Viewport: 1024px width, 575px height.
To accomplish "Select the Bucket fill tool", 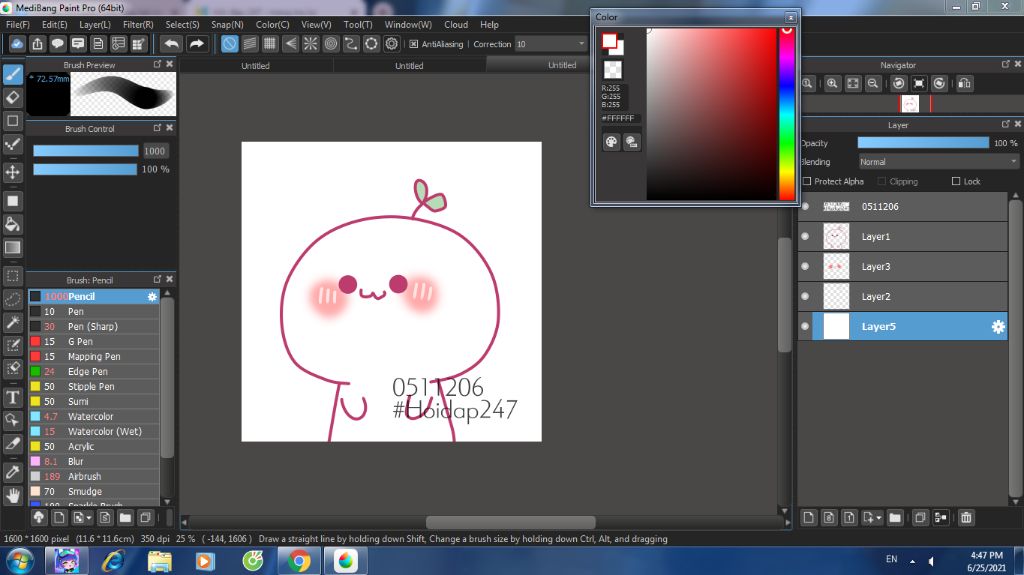I will click(x=13, y=224).
